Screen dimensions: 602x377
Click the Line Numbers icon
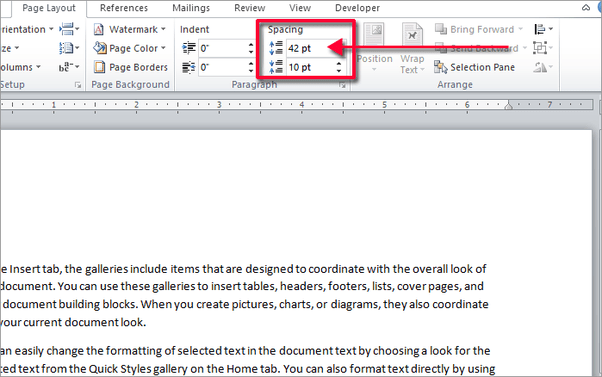69,48
